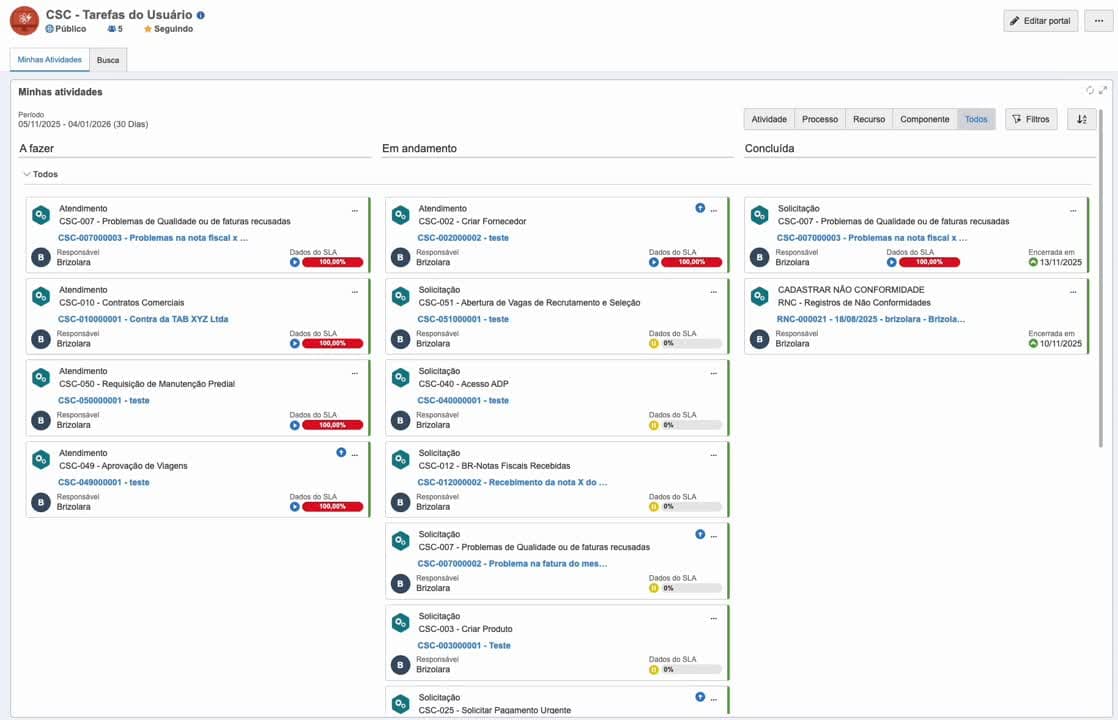Click the Editar portal button
Viewport: 1118px width, 720px height.
coord(1040,21)
